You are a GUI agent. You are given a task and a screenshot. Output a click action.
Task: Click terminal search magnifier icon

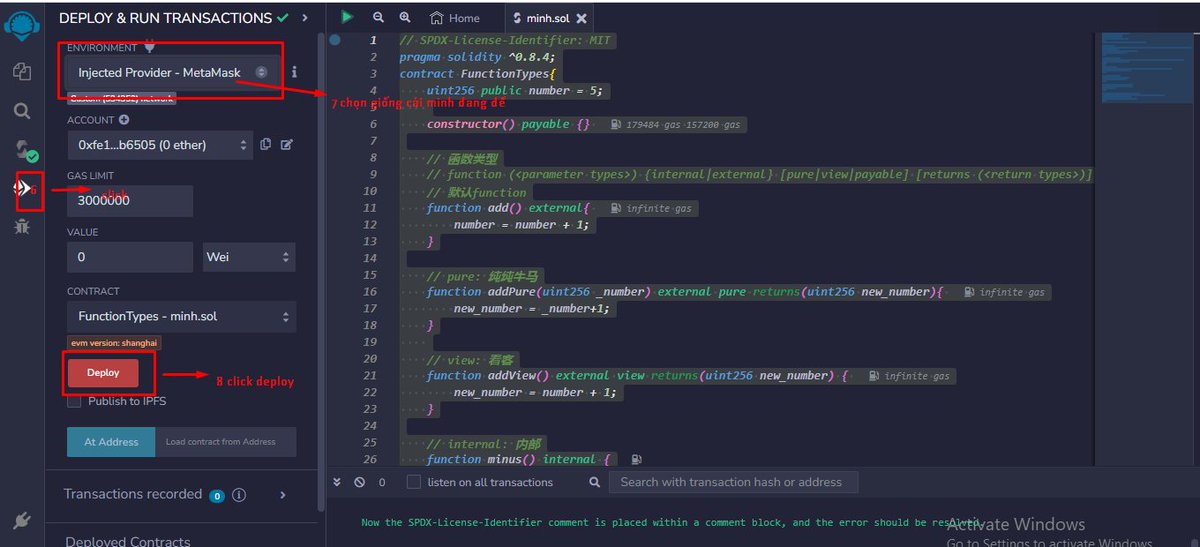point(594,482)
